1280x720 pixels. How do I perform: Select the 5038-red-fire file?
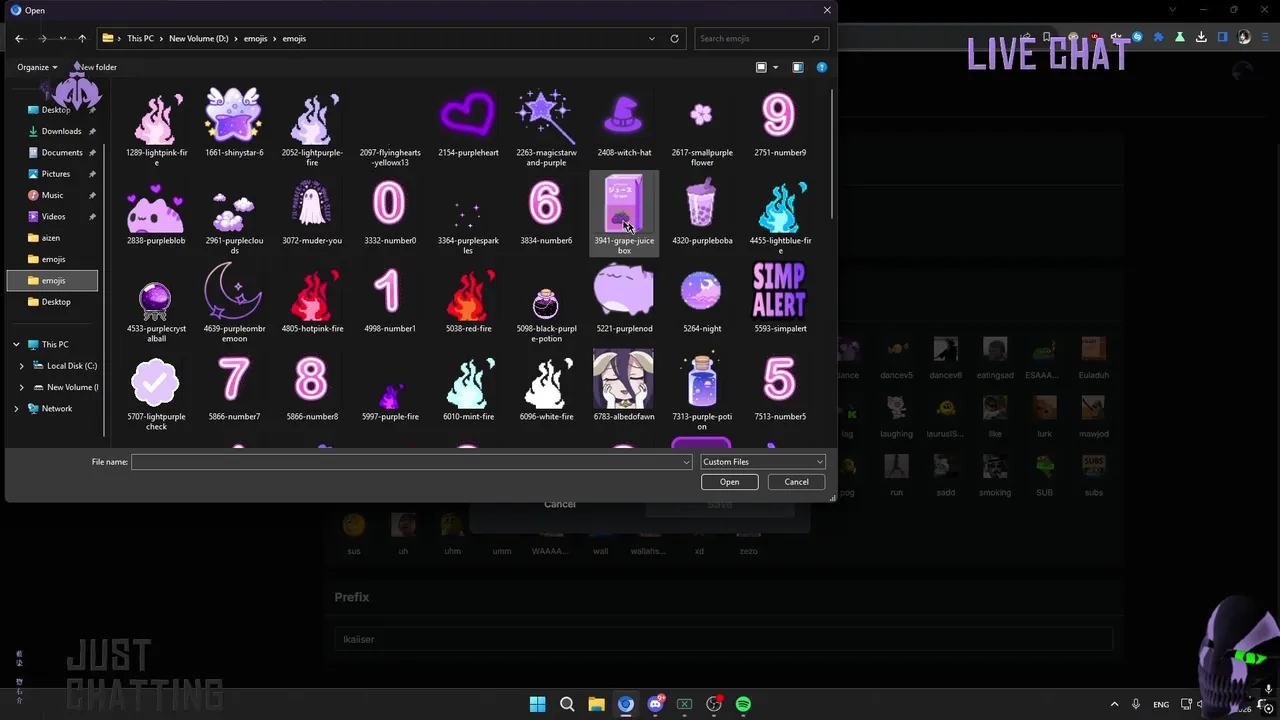tap(468, 298)
